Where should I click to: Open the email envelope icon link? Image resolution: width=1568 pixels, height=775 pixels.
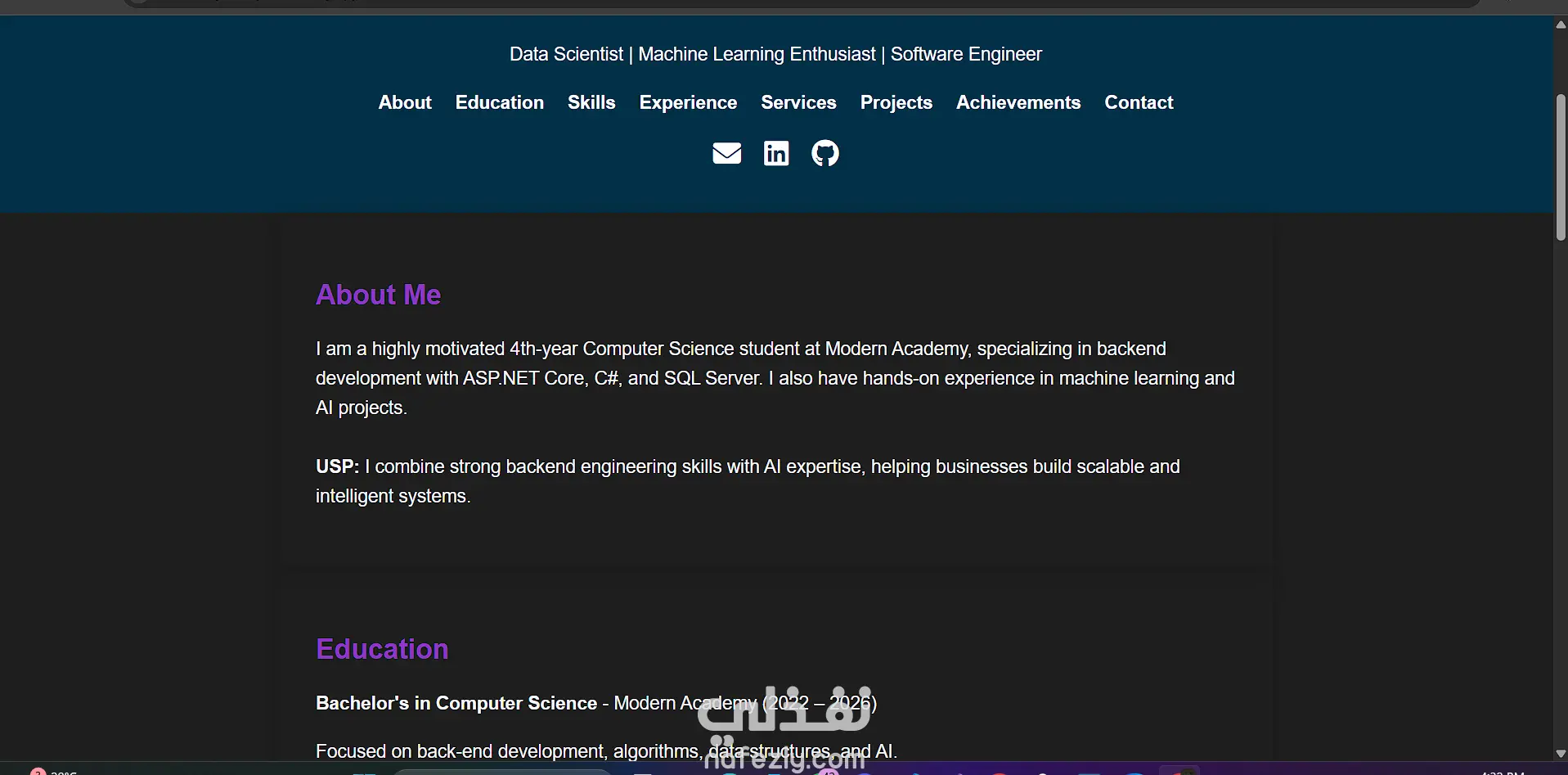[726, 153]
